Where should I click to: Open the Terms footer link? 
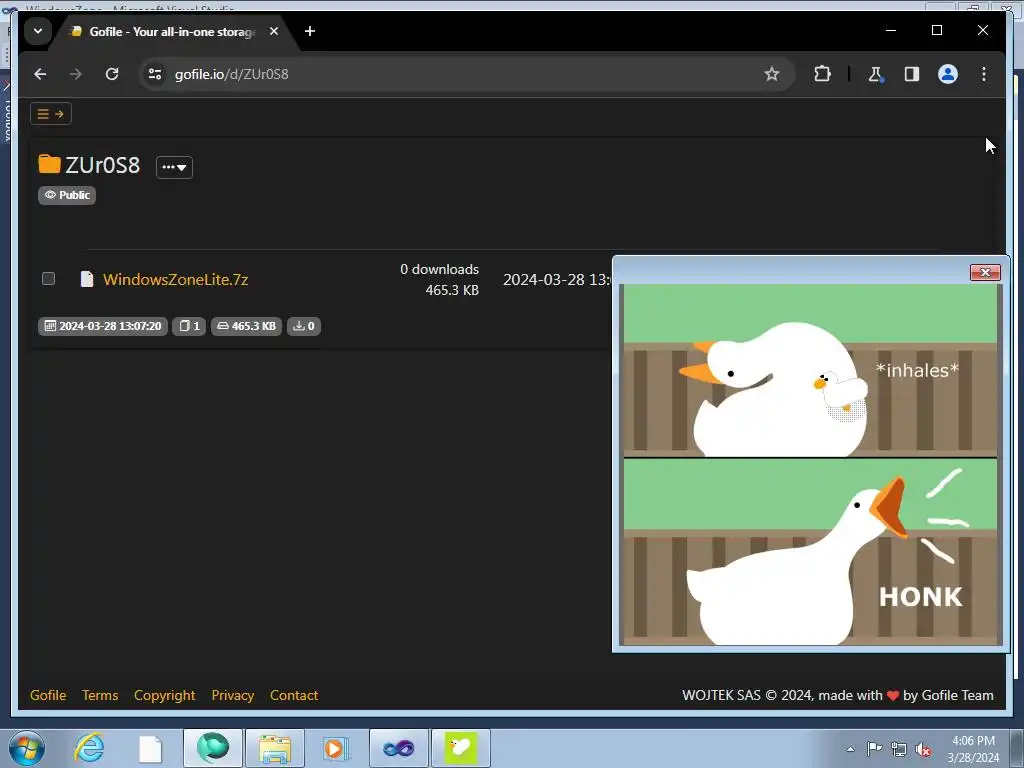pyautogui.click(x=100, y=696)
